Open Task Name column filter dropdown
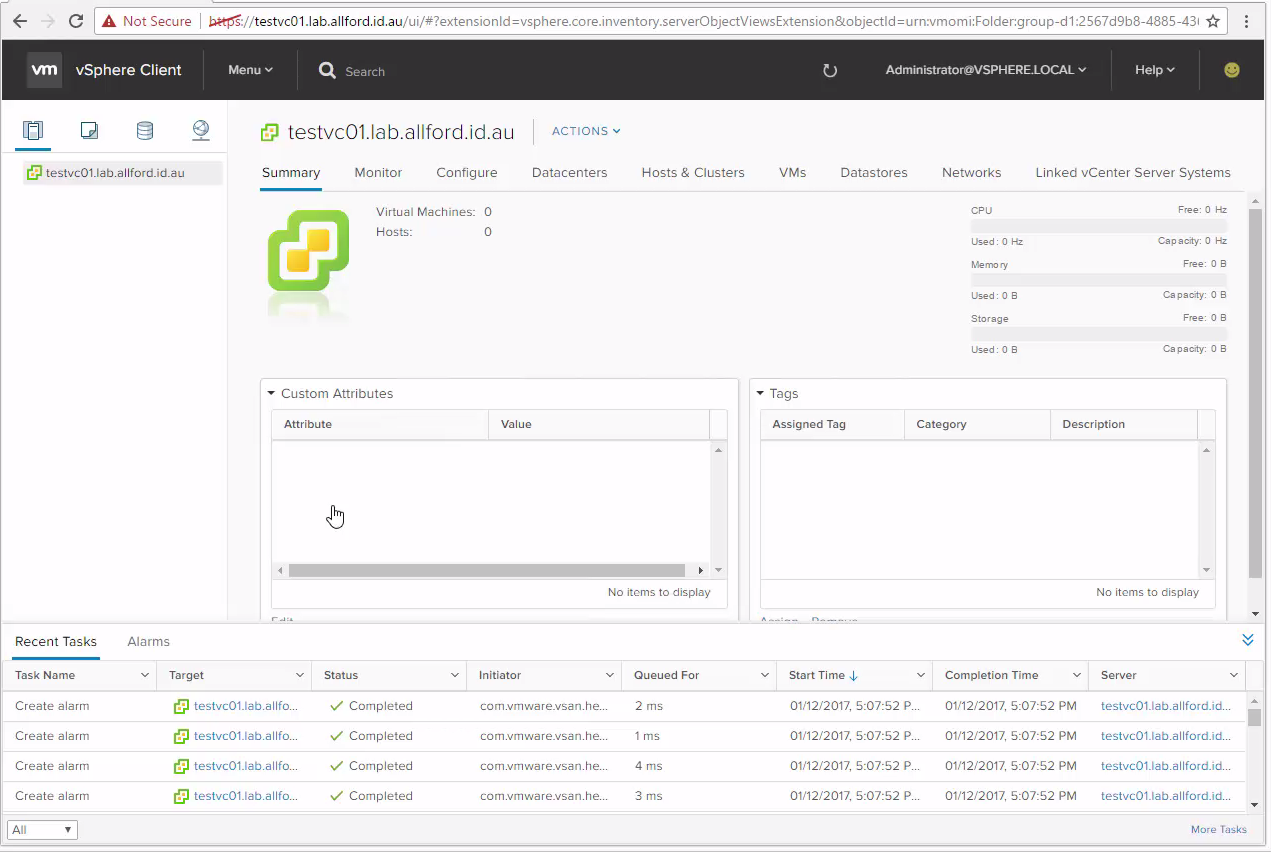This screenshot has height=852, width=1271. [145, 676]
